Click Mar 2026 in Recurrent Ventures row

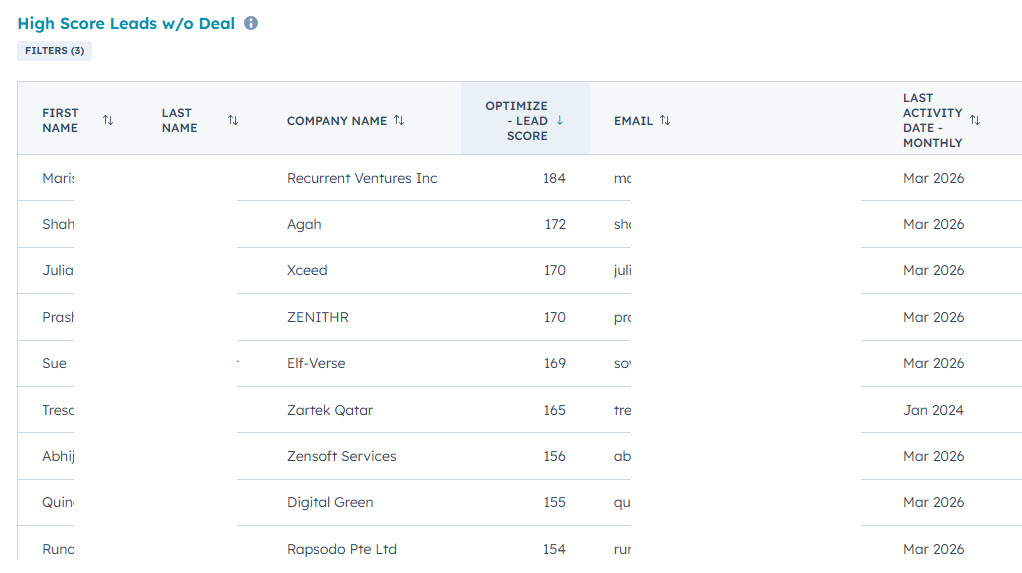(x=933, y=178)
